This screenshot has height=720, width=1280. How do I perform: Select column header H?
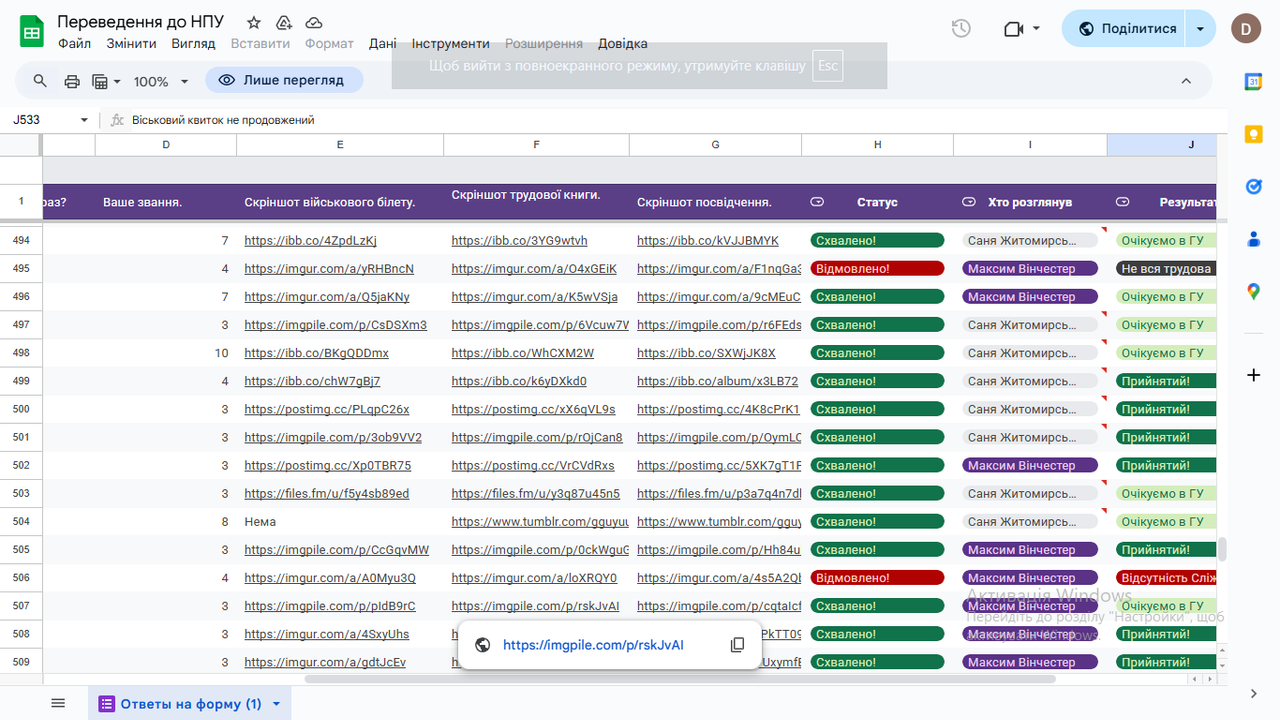(877, 145)
